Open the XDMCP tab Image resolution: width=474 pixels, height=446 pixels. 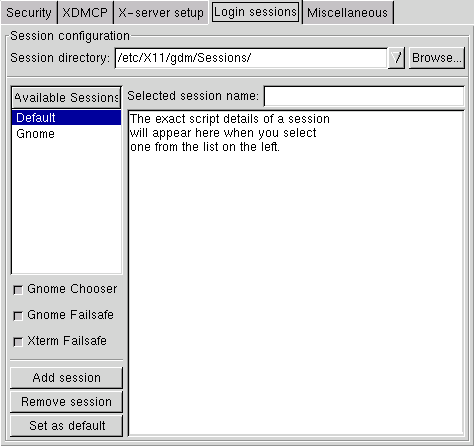point(85,13)
